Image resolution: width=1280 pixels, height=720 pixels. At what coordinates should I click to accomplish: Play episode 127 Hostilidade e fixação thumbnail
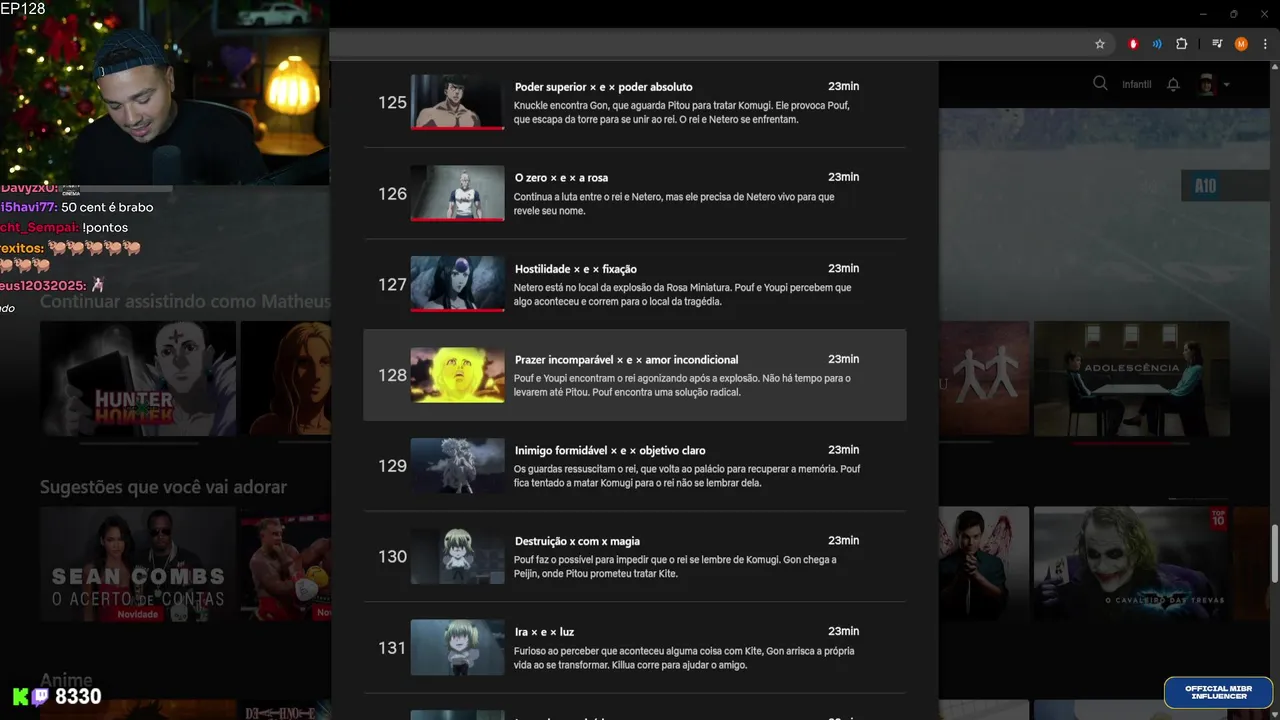click(457, 283)
